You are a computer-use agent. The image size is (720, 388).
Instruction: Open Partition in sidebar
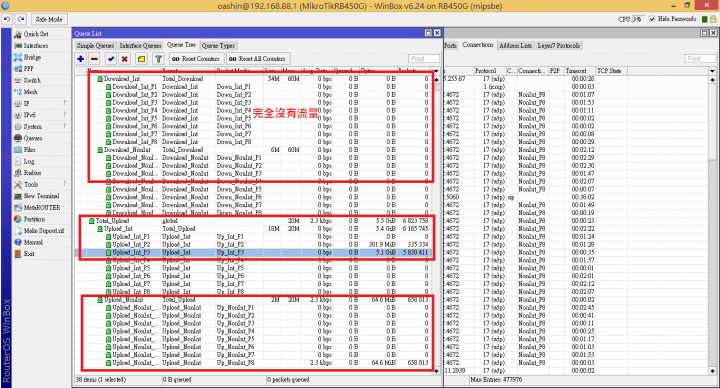34,219
